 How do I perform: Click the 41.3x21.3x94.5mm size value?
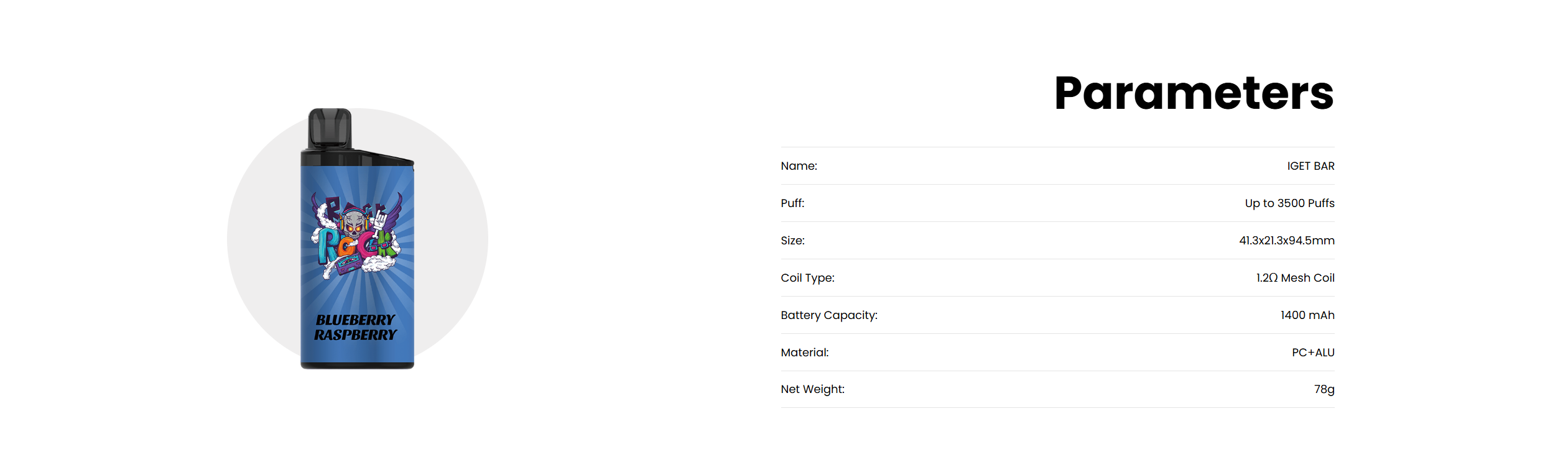(1286, 241)
